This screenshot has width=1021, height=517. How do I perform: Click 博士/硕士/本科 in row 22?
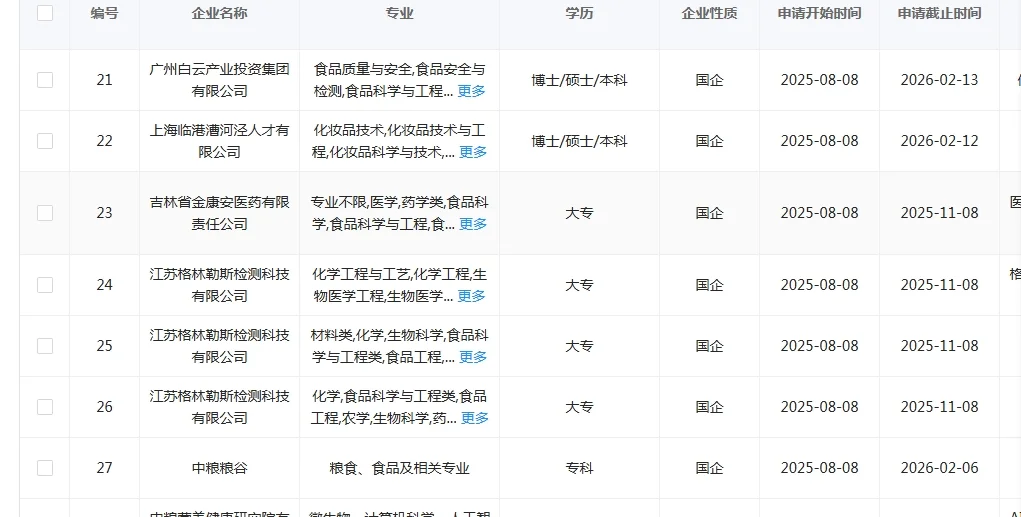[579, 141]
